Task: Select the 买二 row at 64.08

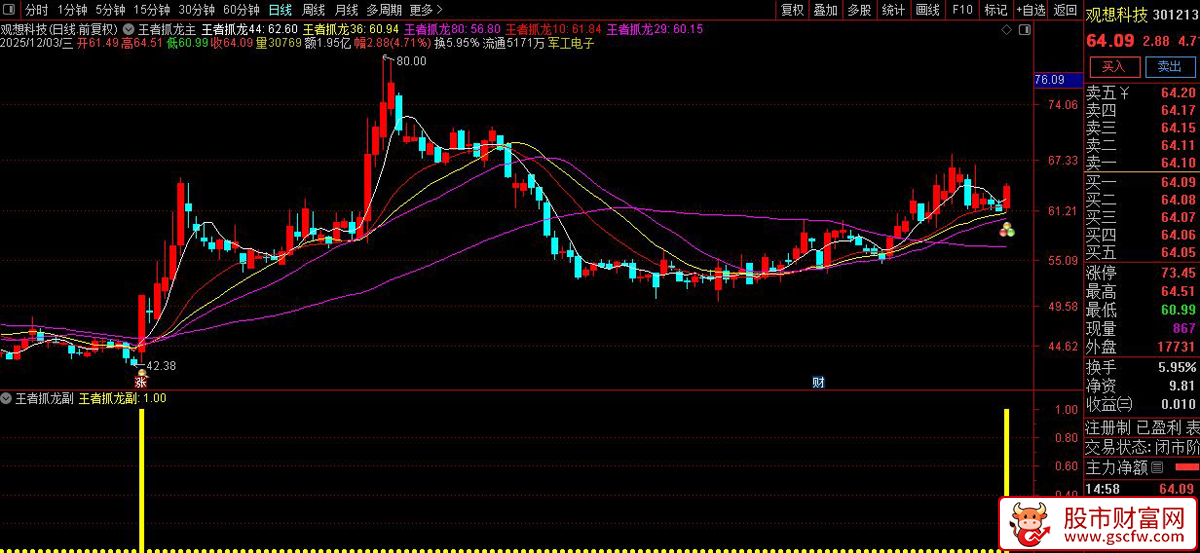Action: (x=1142, y=199)
